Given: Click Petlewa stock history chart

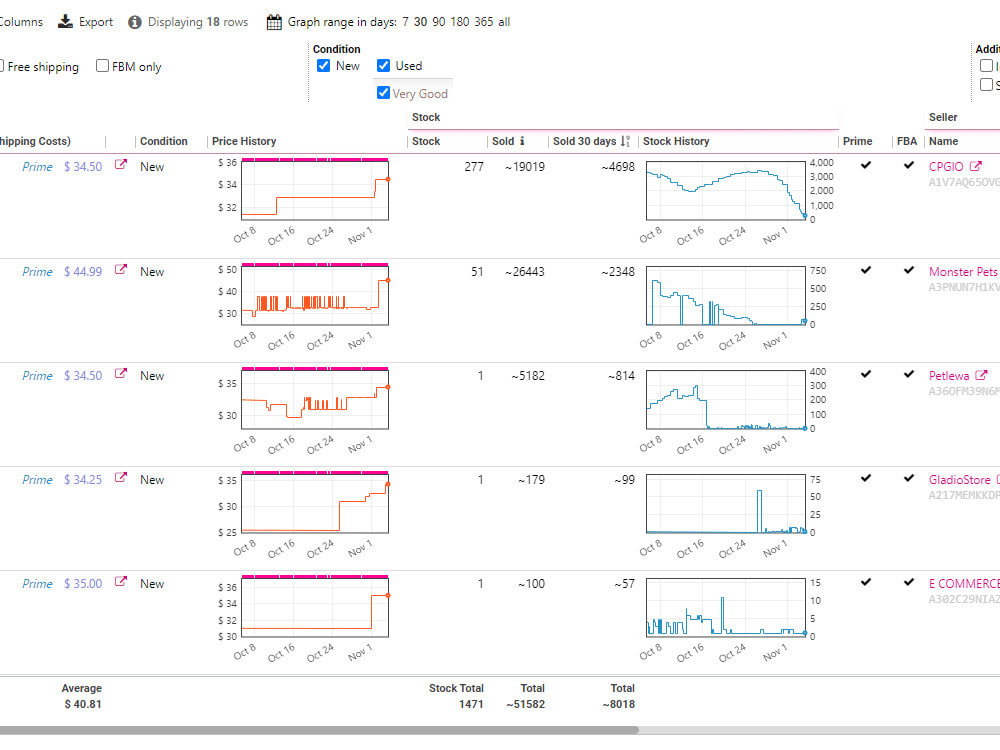Looking at the screenshot, I should click(x=726, y=399).
